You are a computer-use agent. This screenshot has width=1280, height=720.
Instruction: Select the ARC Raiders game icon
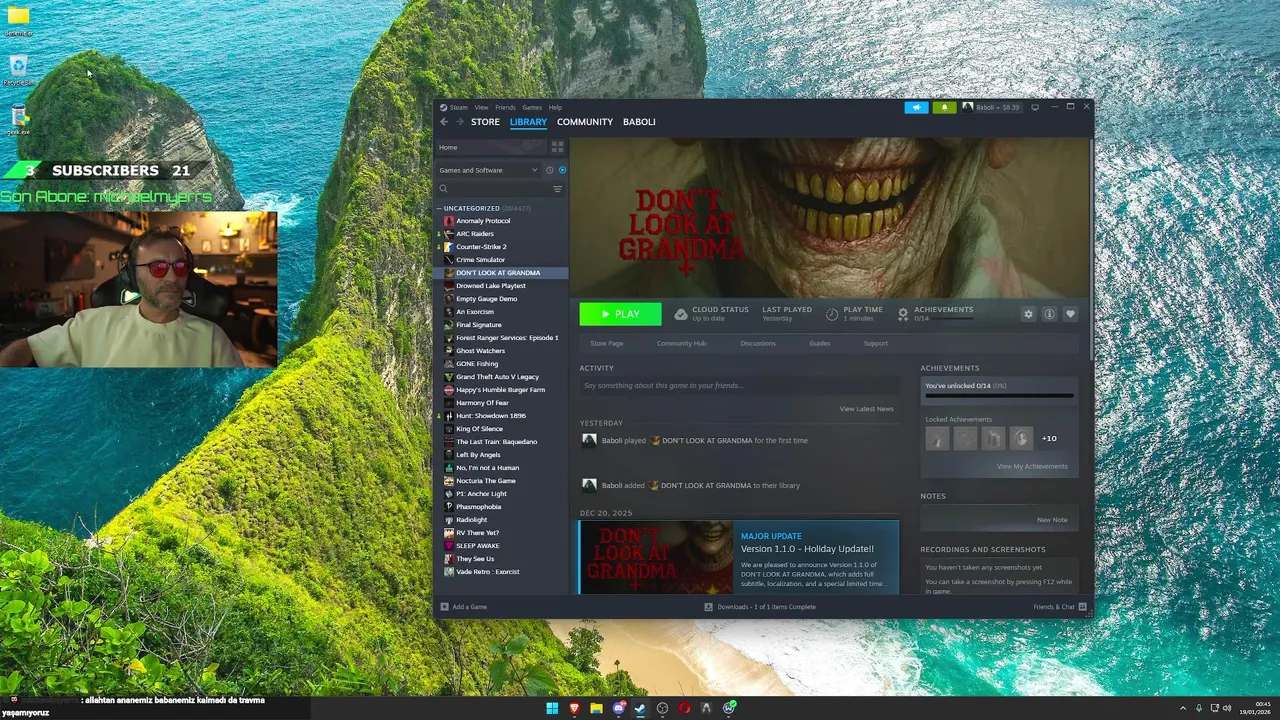coord(449,234)
